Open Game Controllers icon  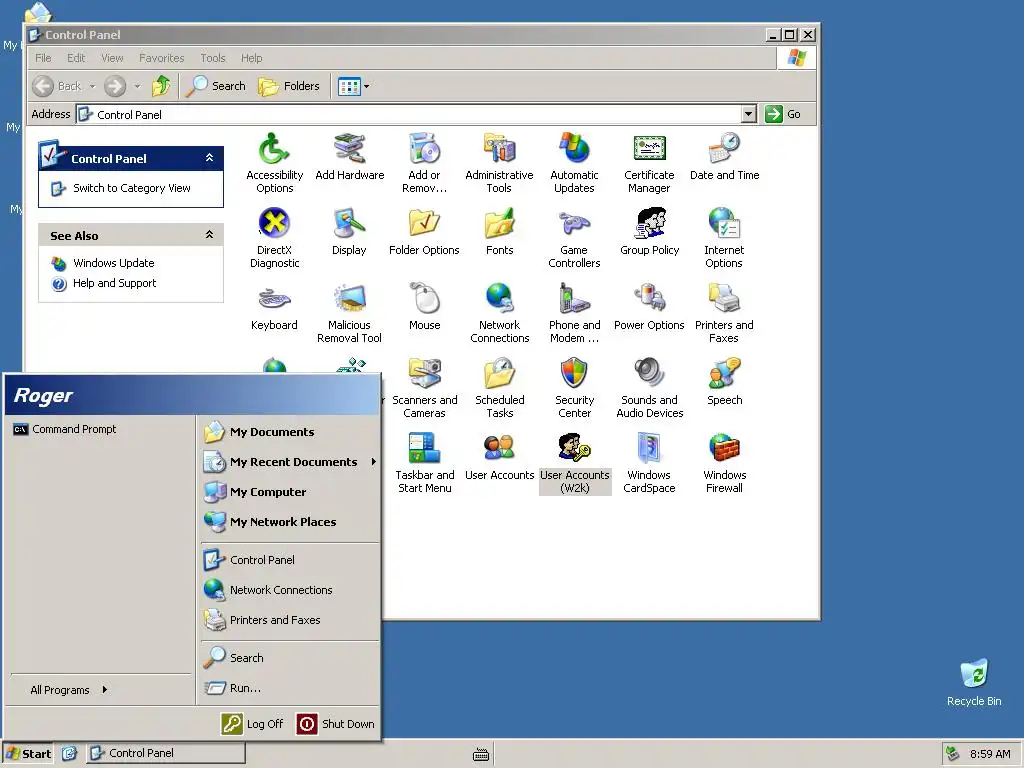click(x=574, y=238)
